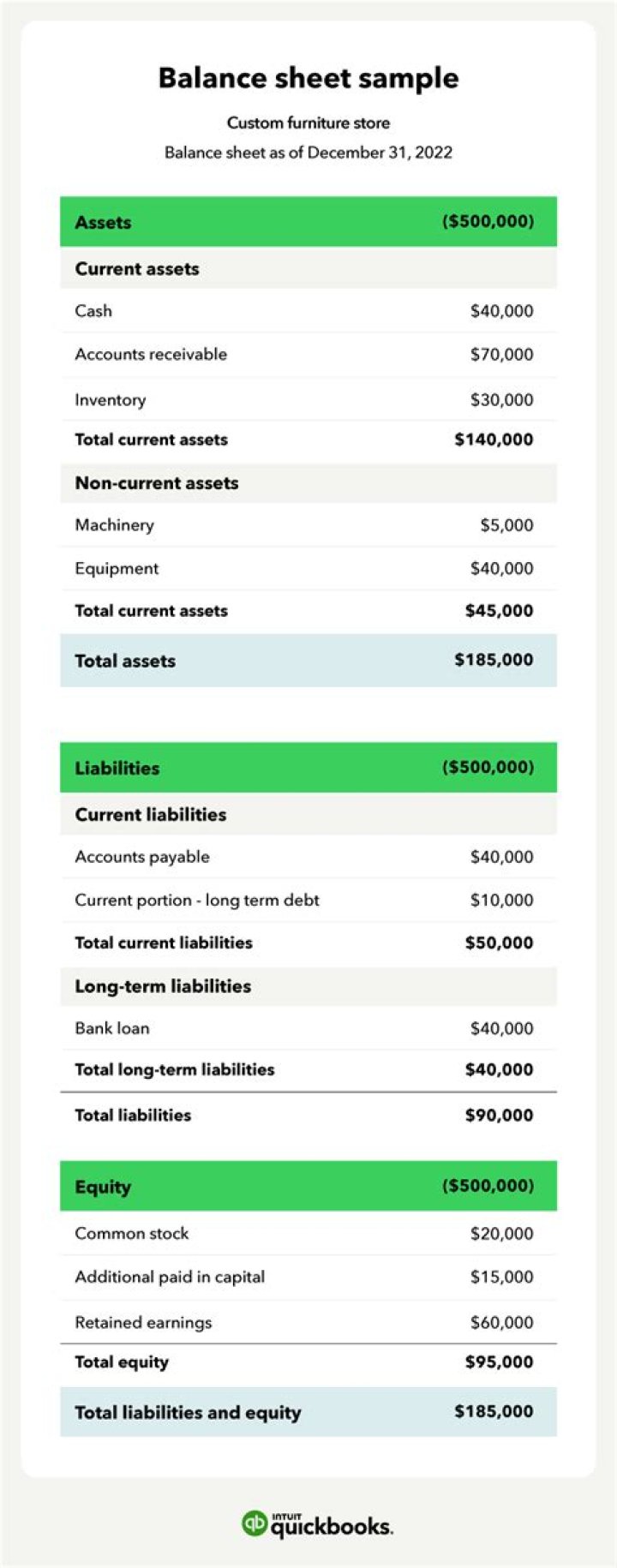Select the Equipment row label
The width and height of the screenshot is (617, 1568).
point(117,569)
